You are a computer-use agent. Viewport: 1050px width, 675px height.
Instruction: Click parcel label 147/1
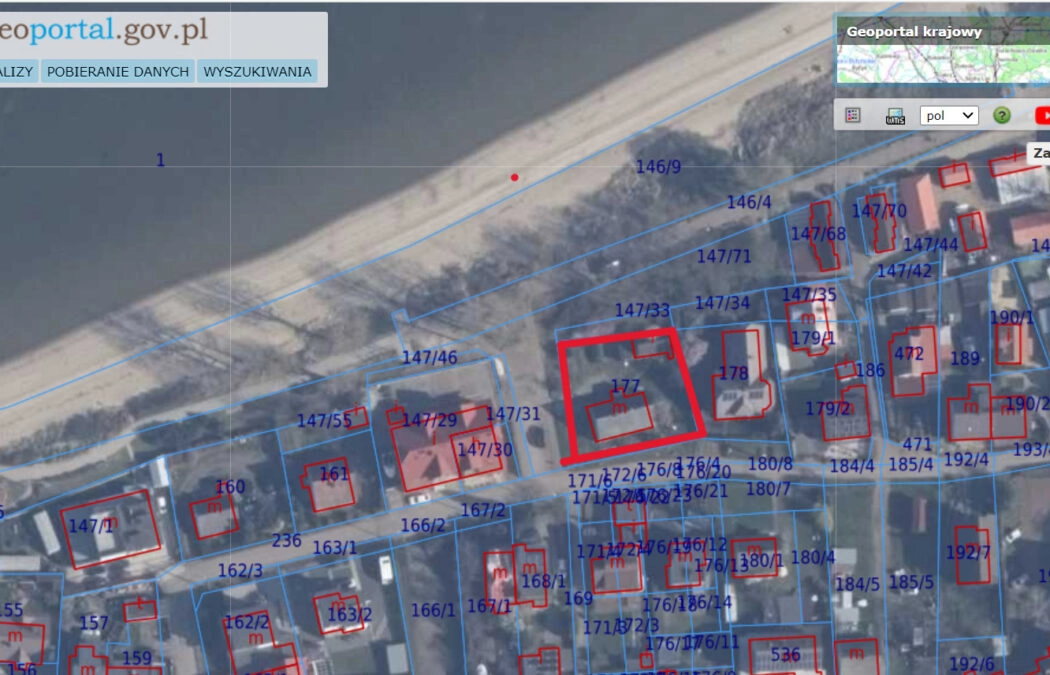tap(91, 526)
